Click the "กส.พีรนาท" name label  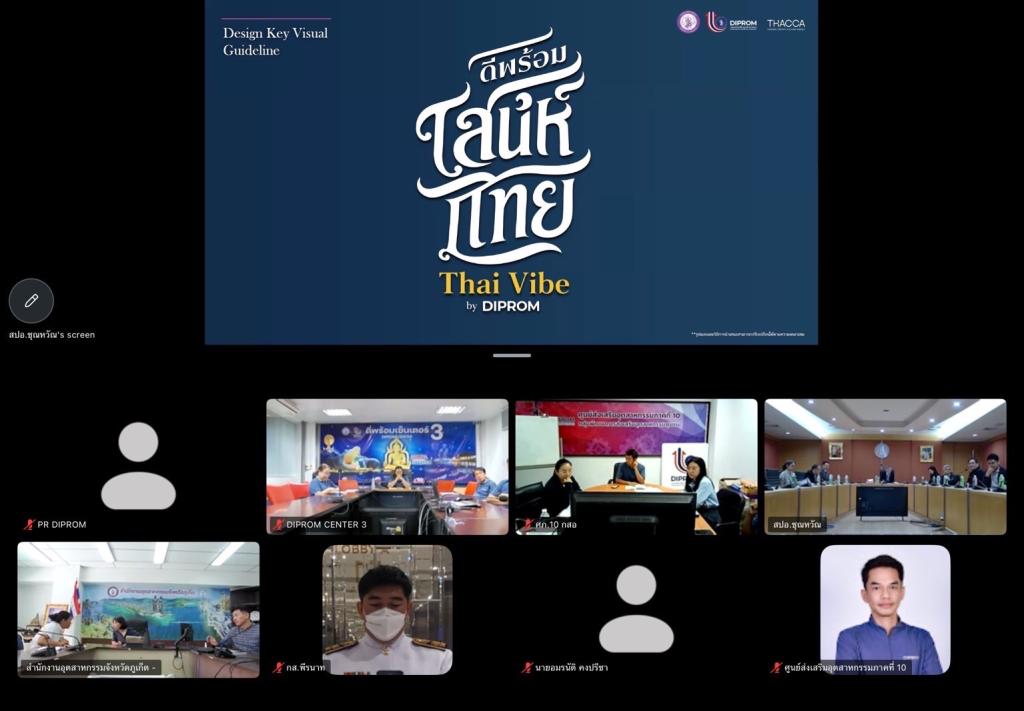(306, 667)
